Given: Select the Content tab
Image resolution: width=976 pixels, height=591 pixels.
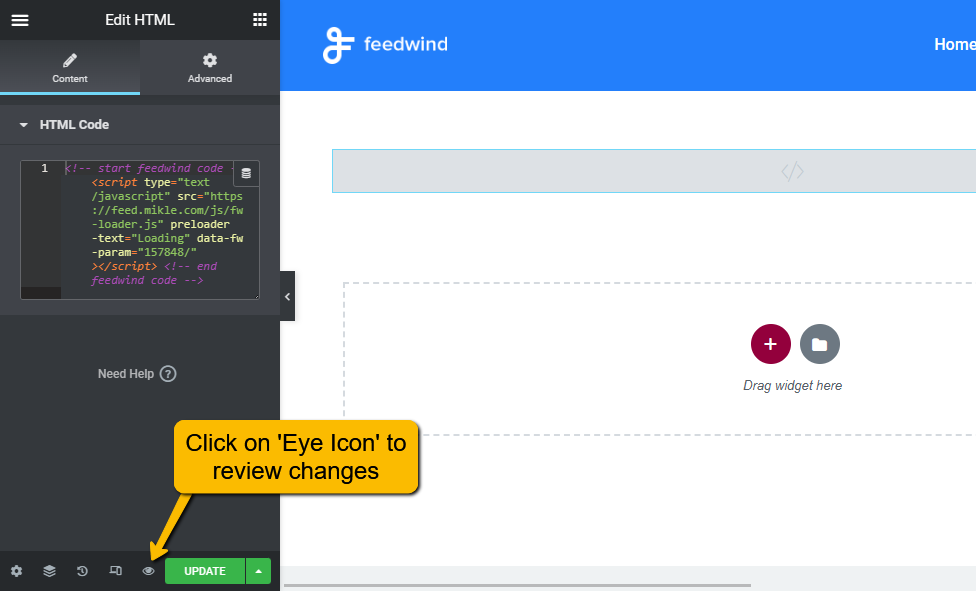Looking at the screenshot, I should point(69,67).
